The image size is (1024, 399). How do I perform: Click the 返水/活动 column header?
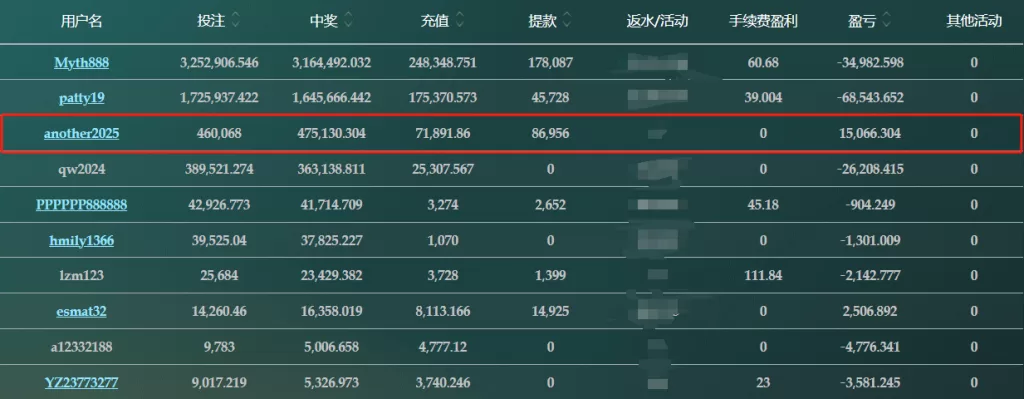[657, 21]
